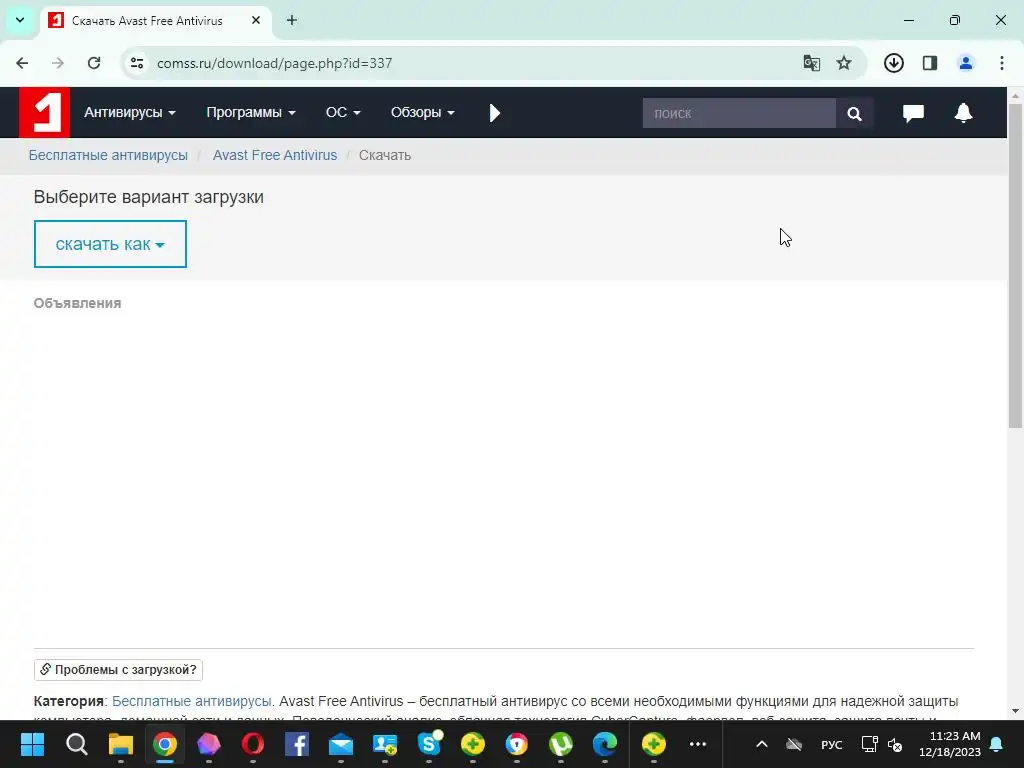Viewport: 1024px width, 768px height.
Task: Click the white play arrow in navbar
Action: click(494, 113)
